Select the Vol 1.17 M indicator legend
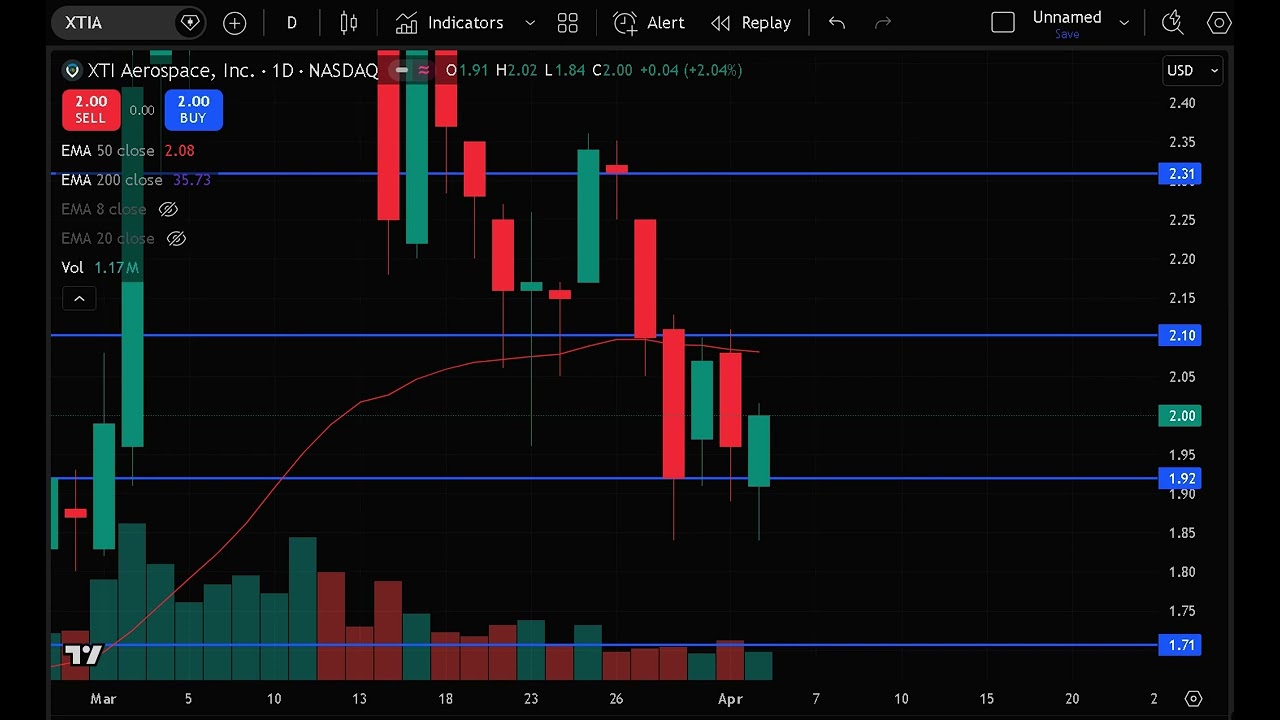Image resolution: width=1280 pixels, height=720 pixels. pyautogui.click(x=100, y=268)
